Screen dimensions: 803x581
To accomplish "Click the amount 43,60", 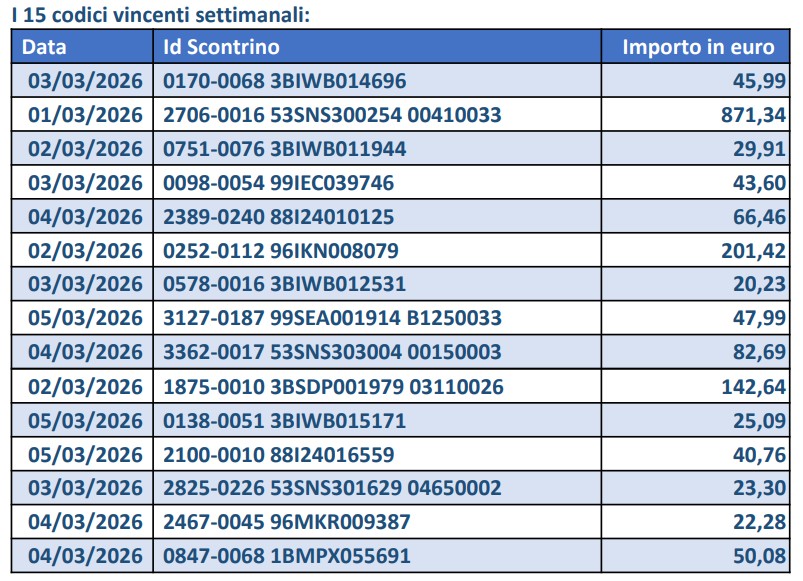I will [x=759, y=183].
